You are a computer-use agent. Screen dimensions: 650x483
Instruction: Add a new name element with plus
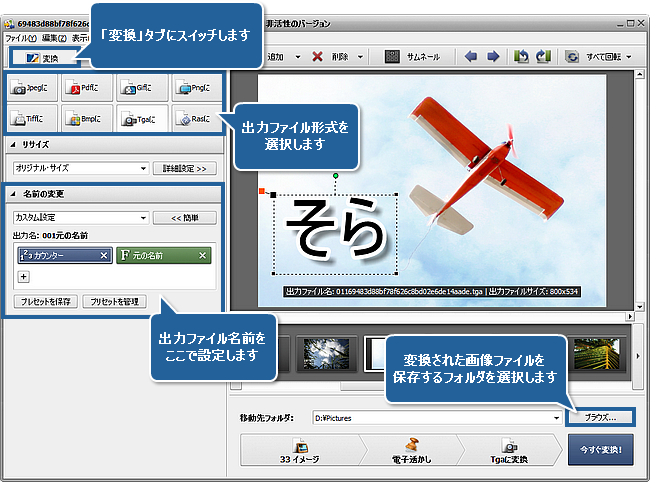point(24,277)
